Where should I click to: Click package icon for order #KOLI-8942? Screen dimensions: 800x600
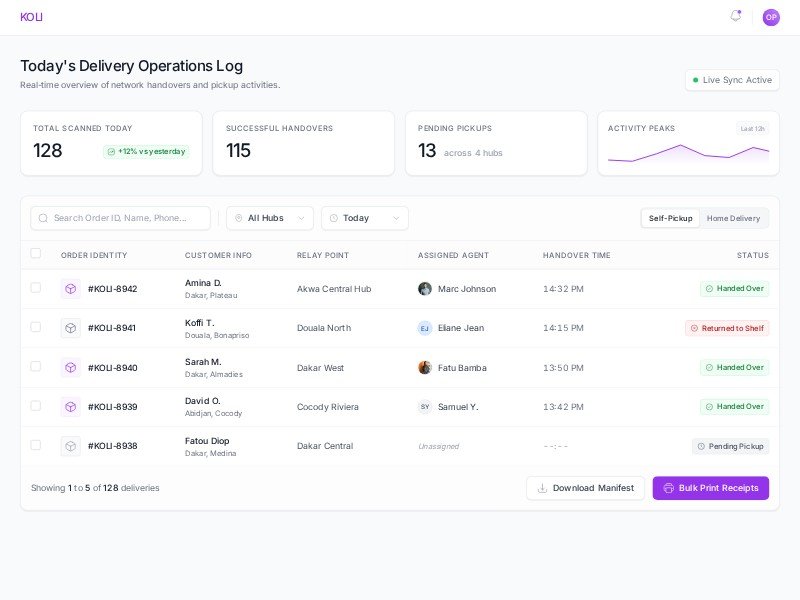(x=71, y=289)
